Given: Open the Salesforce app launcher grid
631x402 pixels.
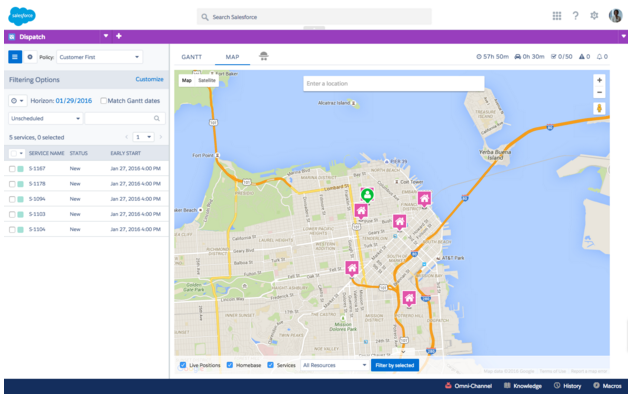Looking at the screenshot, I should coord(557,16).
